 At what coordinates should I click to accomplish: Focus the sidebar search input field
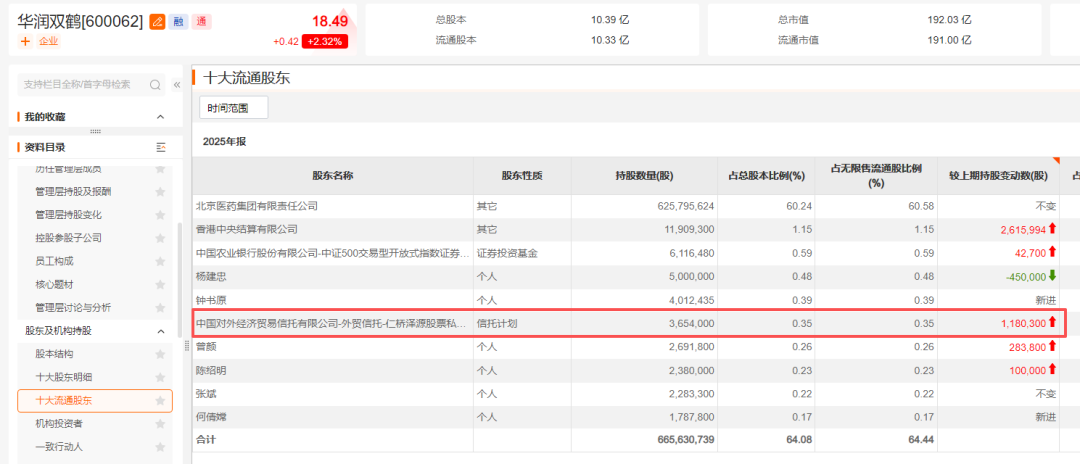[x=80, y=85]
